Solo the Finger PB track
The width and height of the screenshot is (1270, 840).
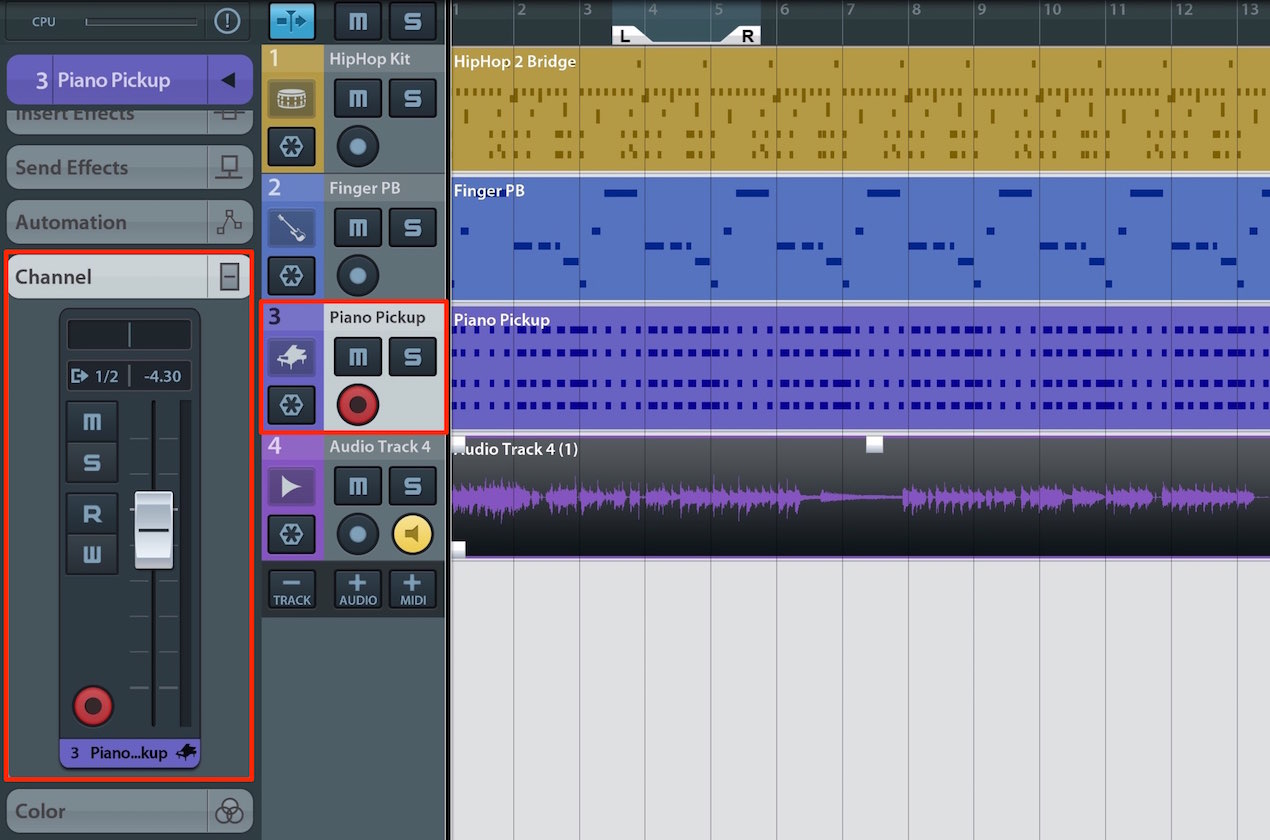click(412, 228)
